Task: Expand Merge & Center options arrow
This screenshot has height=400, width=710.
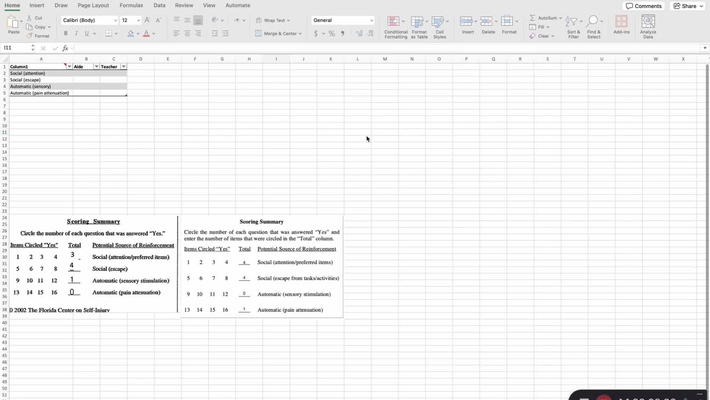Action: tap(300, 34)
